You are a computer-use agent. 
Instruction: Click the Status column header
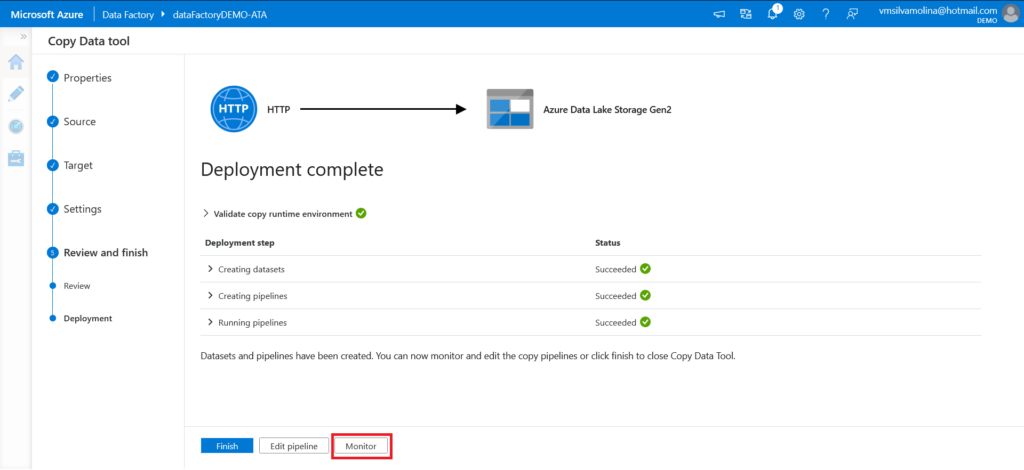pyautogui.click(x=607, y=242)
